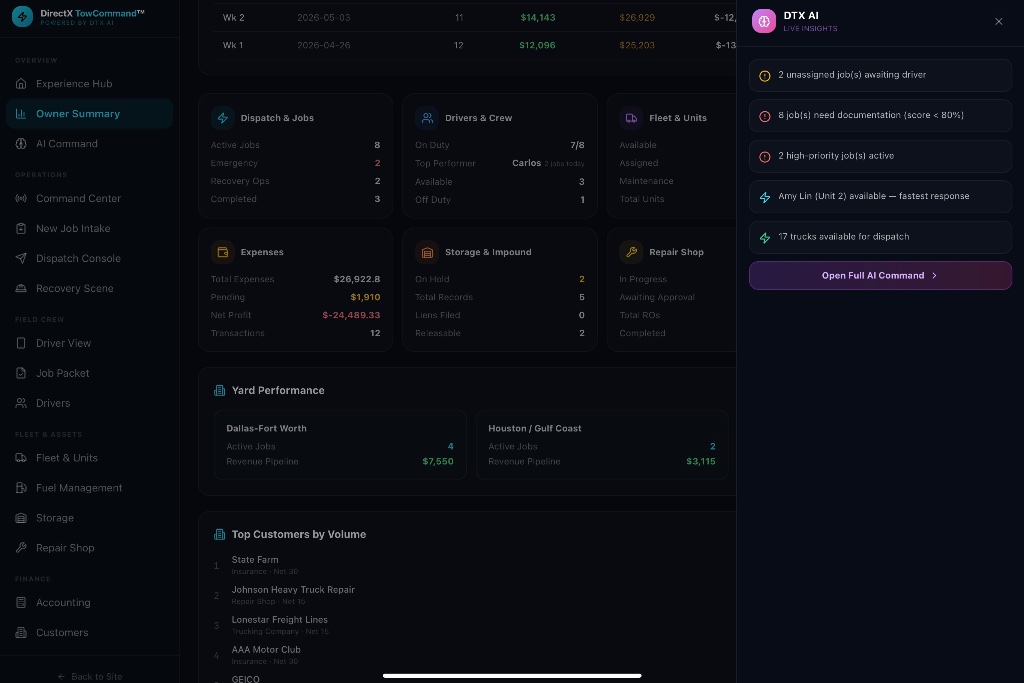1024x683 pixels.
Task: Open Fleet & Units in the sidebar
Action: coord(89,458)
